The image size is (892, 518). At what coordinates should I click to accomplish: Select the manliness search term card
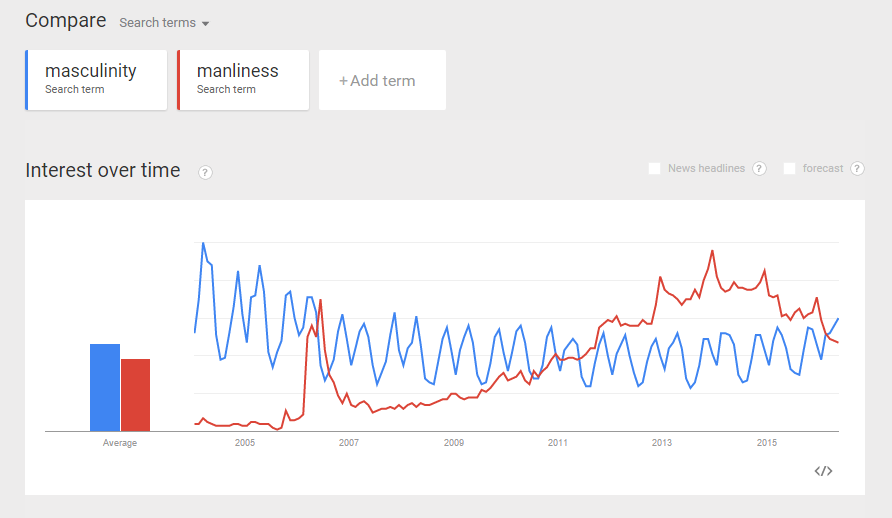tap(243, 80)
